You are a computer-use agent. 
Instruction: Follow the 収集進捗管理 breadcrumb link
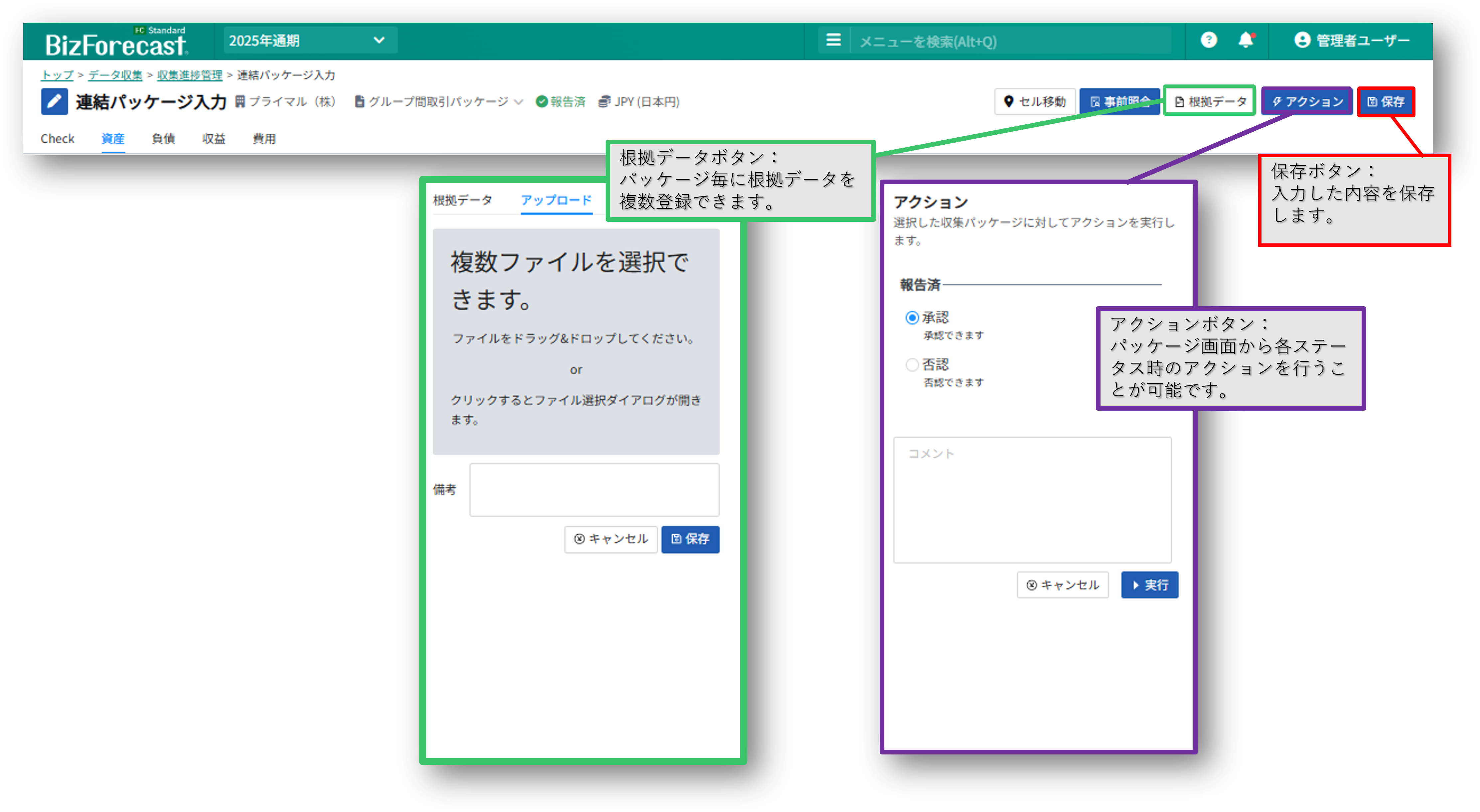click(190, 75)
